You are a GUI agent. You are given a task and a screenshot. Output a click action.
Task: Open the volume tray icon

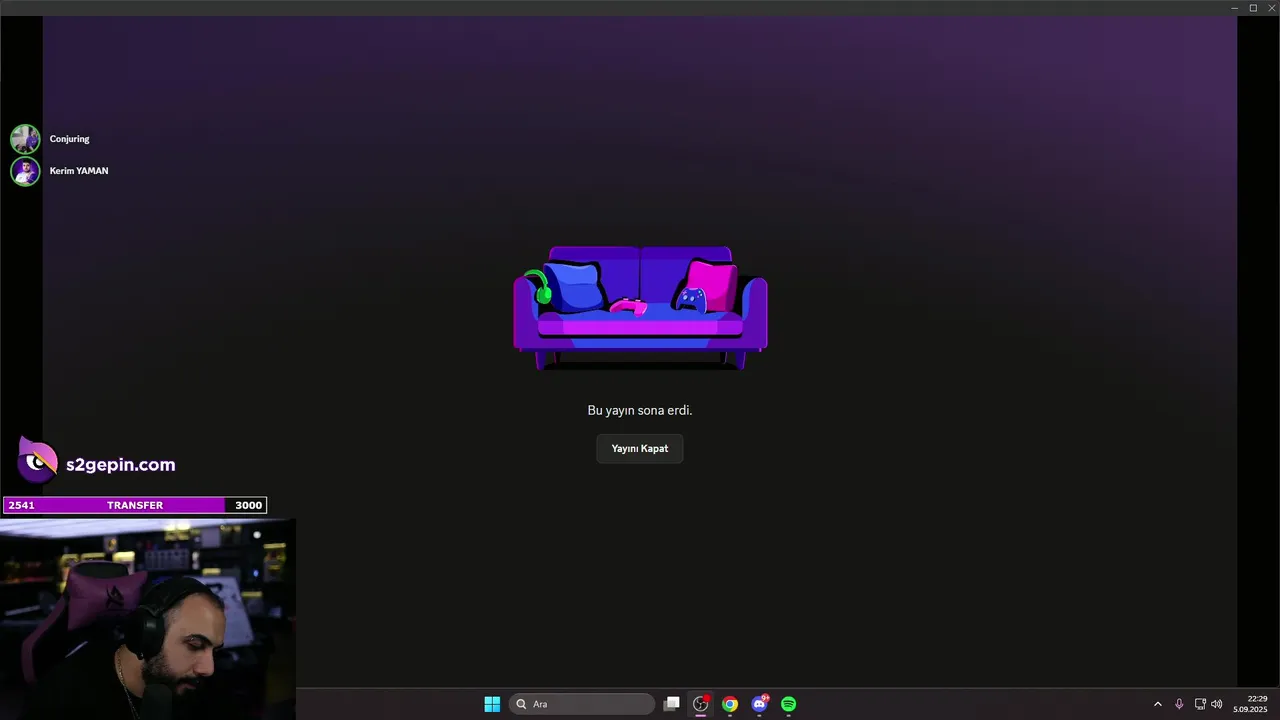tap(1217, 704)
